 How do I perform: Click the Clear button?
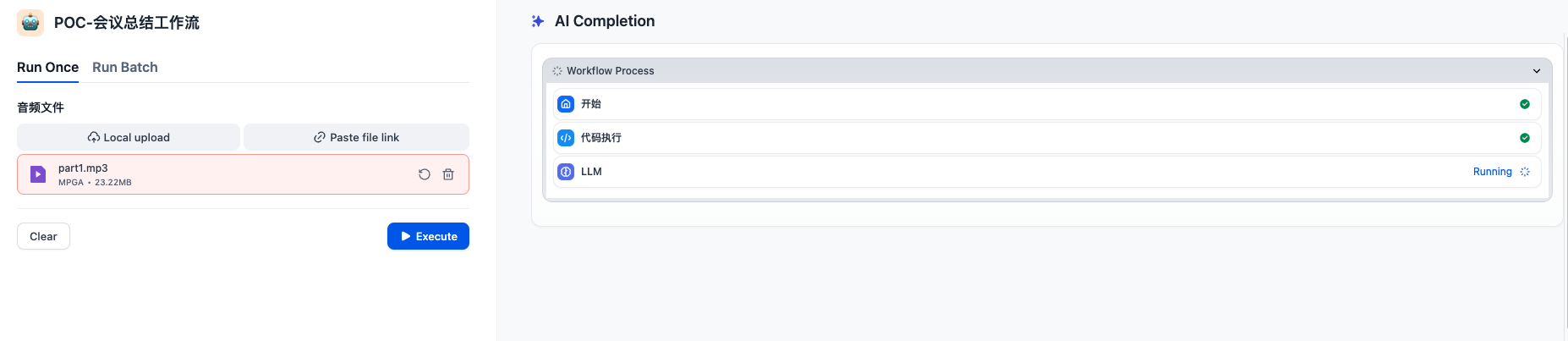pos(43,236)
